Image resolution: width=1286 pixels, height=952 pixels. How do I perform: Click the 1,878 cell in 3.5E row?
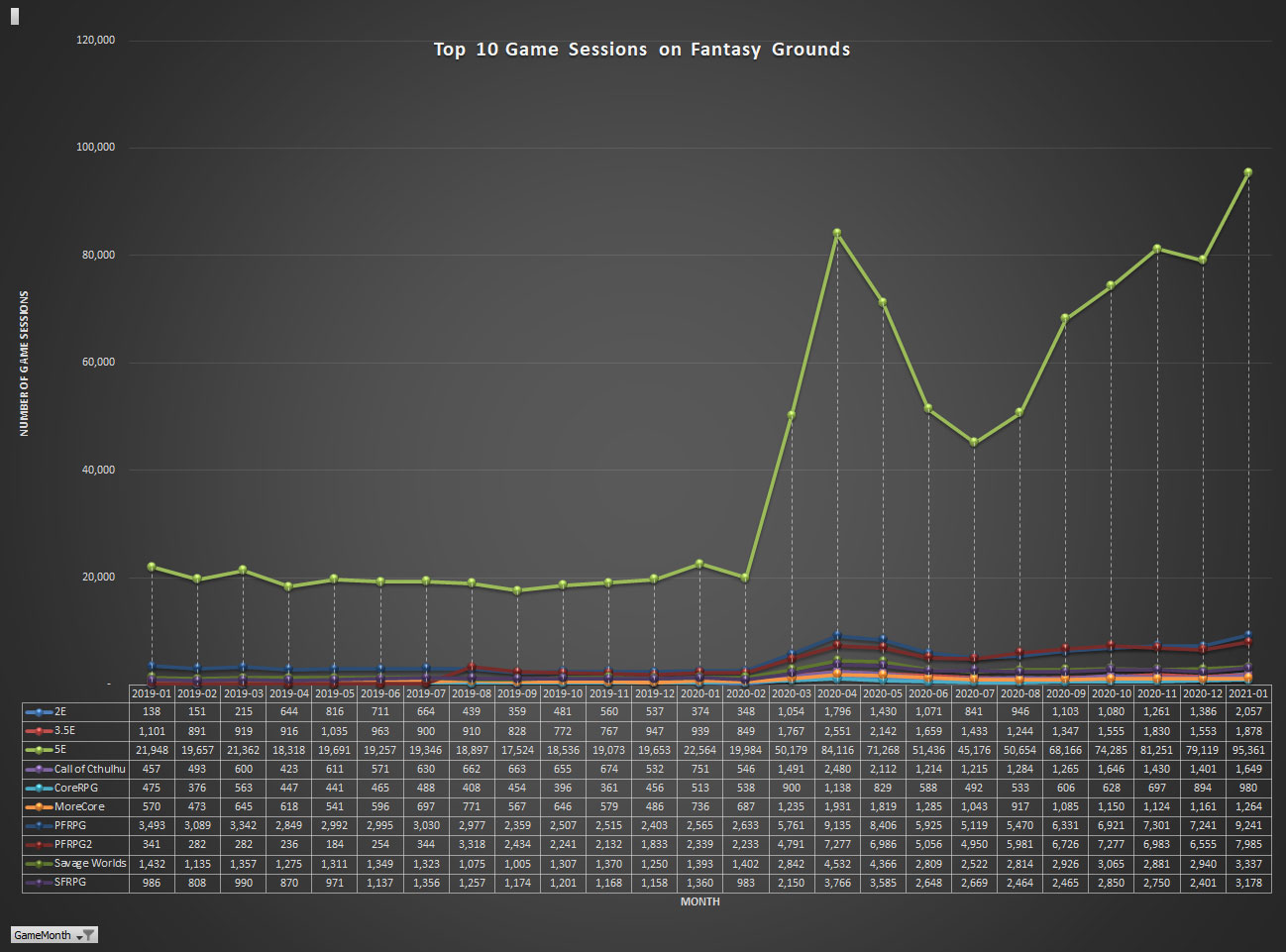coord(1248,731)
